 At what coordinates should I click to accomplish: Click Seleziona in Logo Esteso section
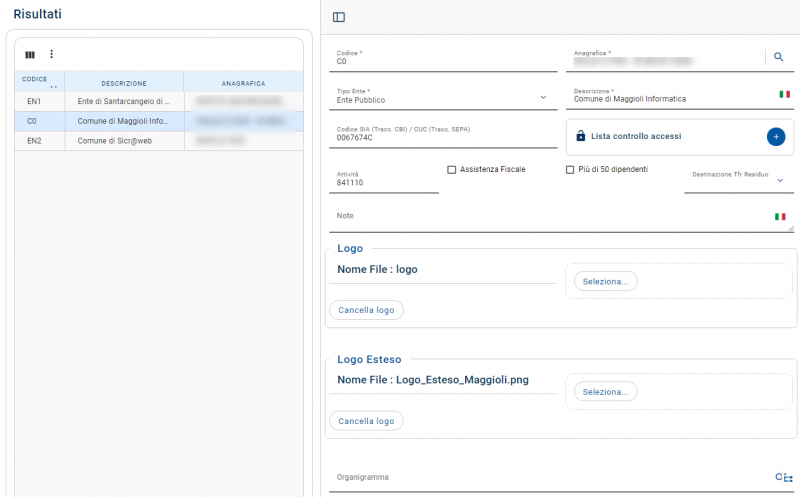(x=605, y=391)
